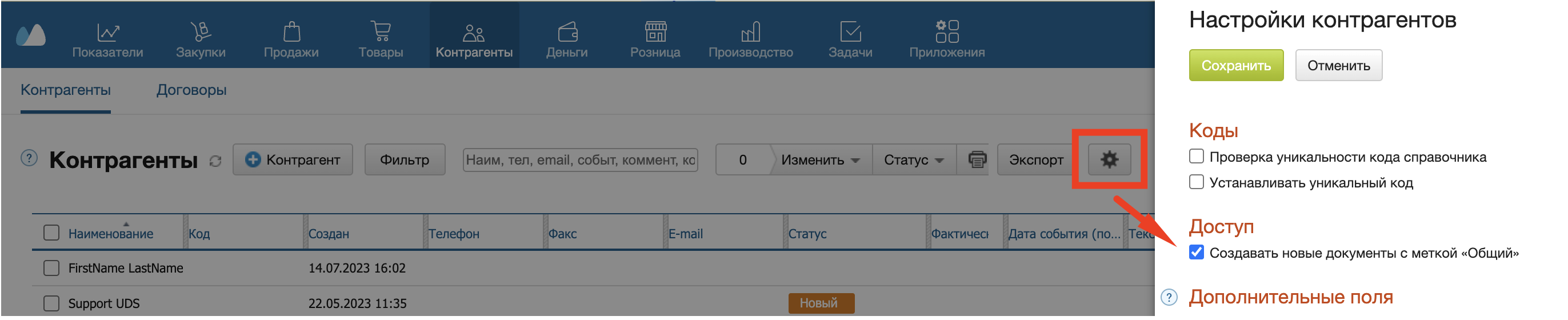Image resolution: width=1568 pixels, height=320 pixels.
Task: Click the Дата события column header
Action: click(1064, 234)
